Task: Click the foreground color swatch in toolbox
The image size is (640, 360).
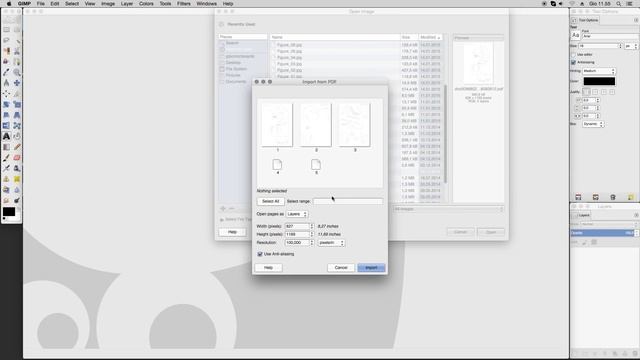Action: [x=9, y=211]
